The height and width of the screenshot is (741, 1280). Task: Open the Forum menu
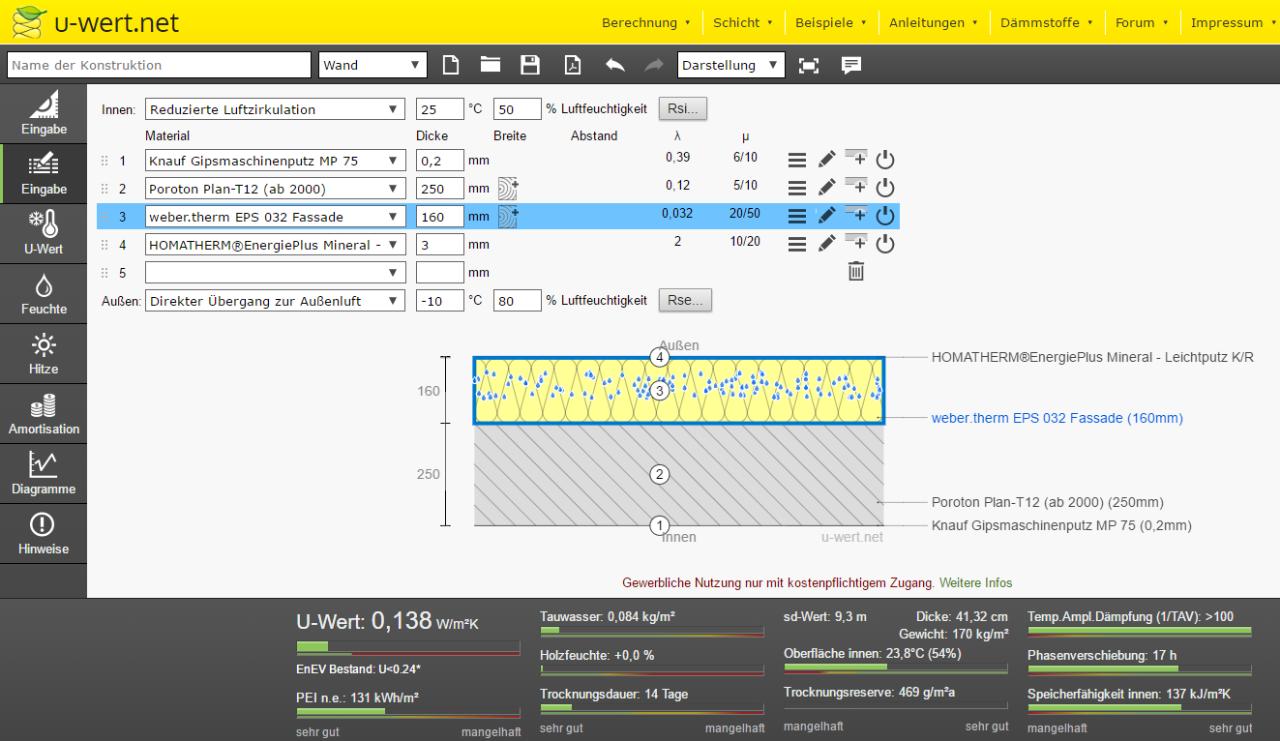(x=1140, y=23)
